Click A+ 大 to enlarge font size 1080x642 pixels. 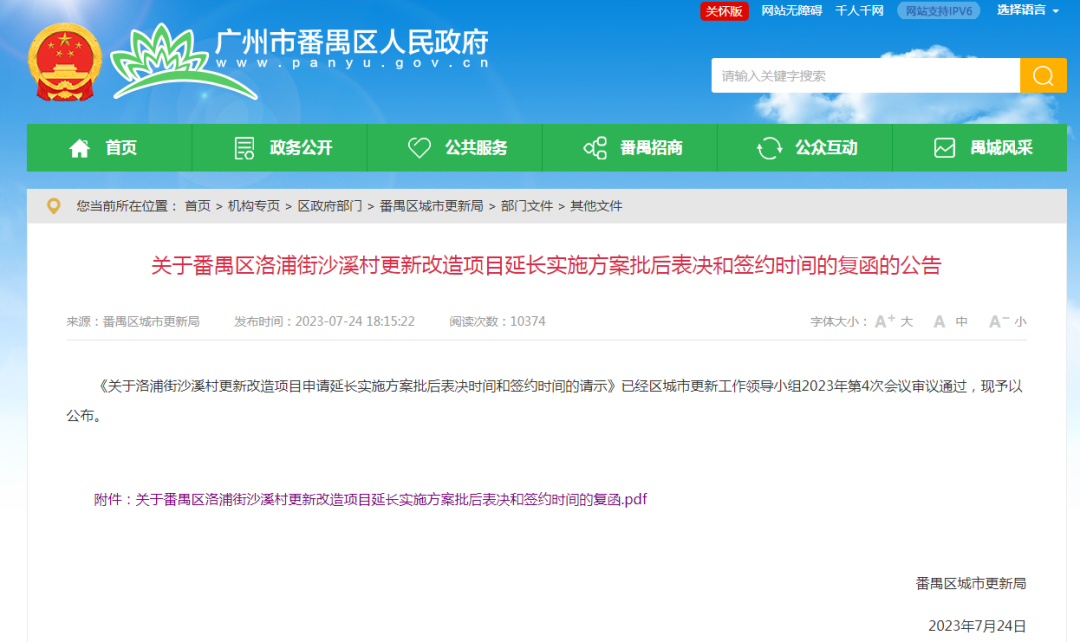890,321
